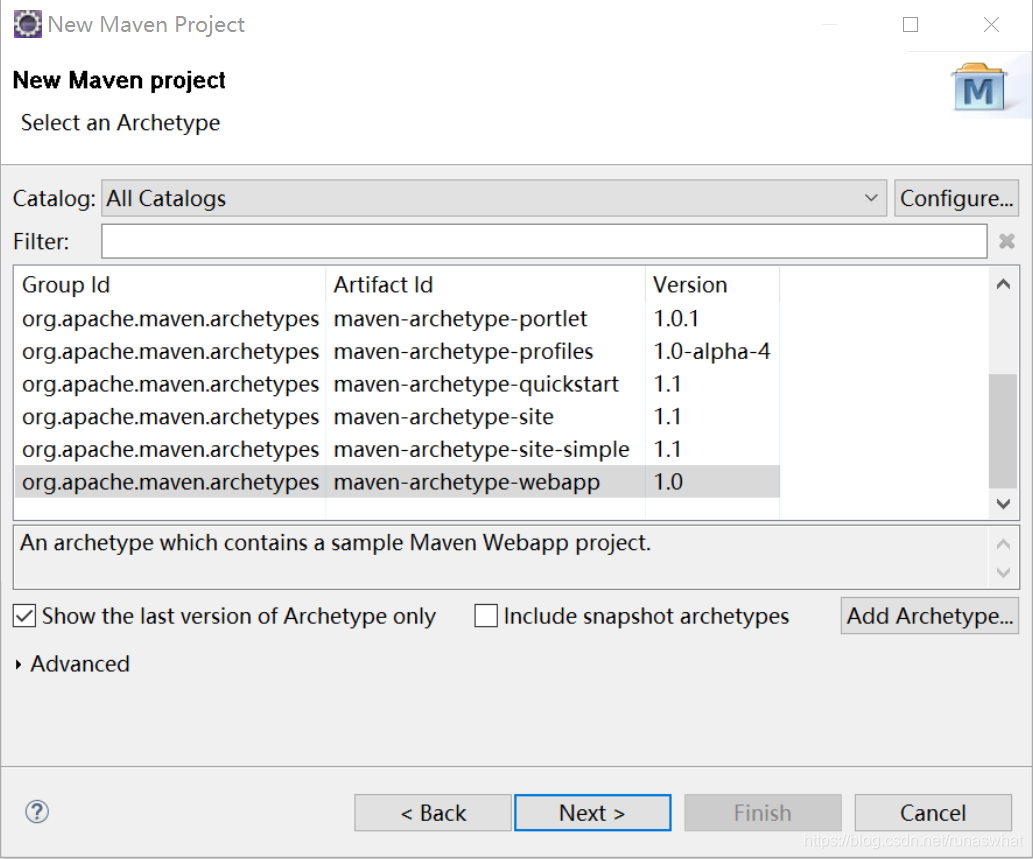Screen dimensions: 1033x859
Task: Click the help question mark icon
Action: (x=37, y=812)
